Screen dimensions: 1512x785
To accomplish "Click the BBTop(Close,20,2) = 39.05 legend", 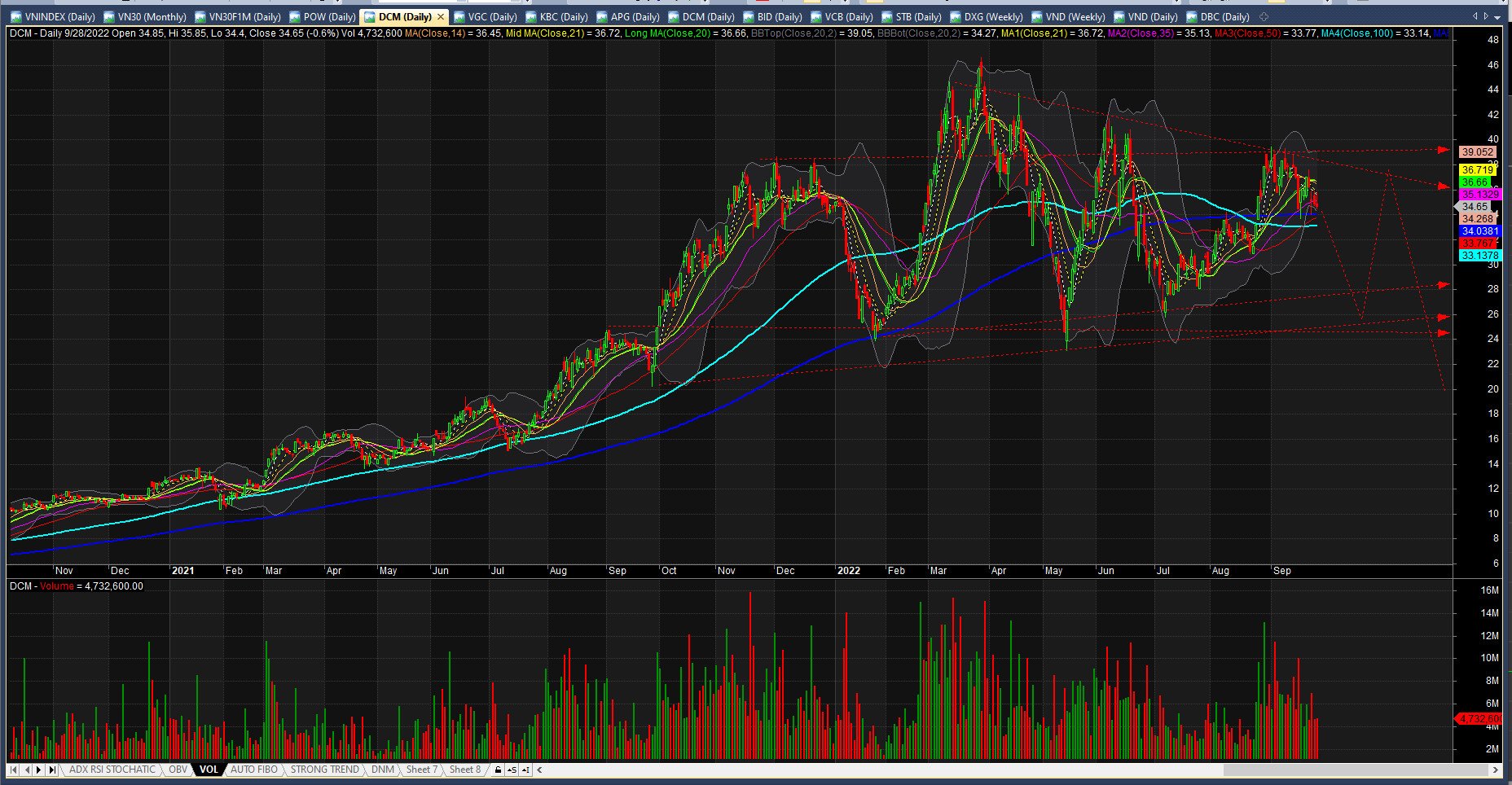I will [x=812, y=33].
